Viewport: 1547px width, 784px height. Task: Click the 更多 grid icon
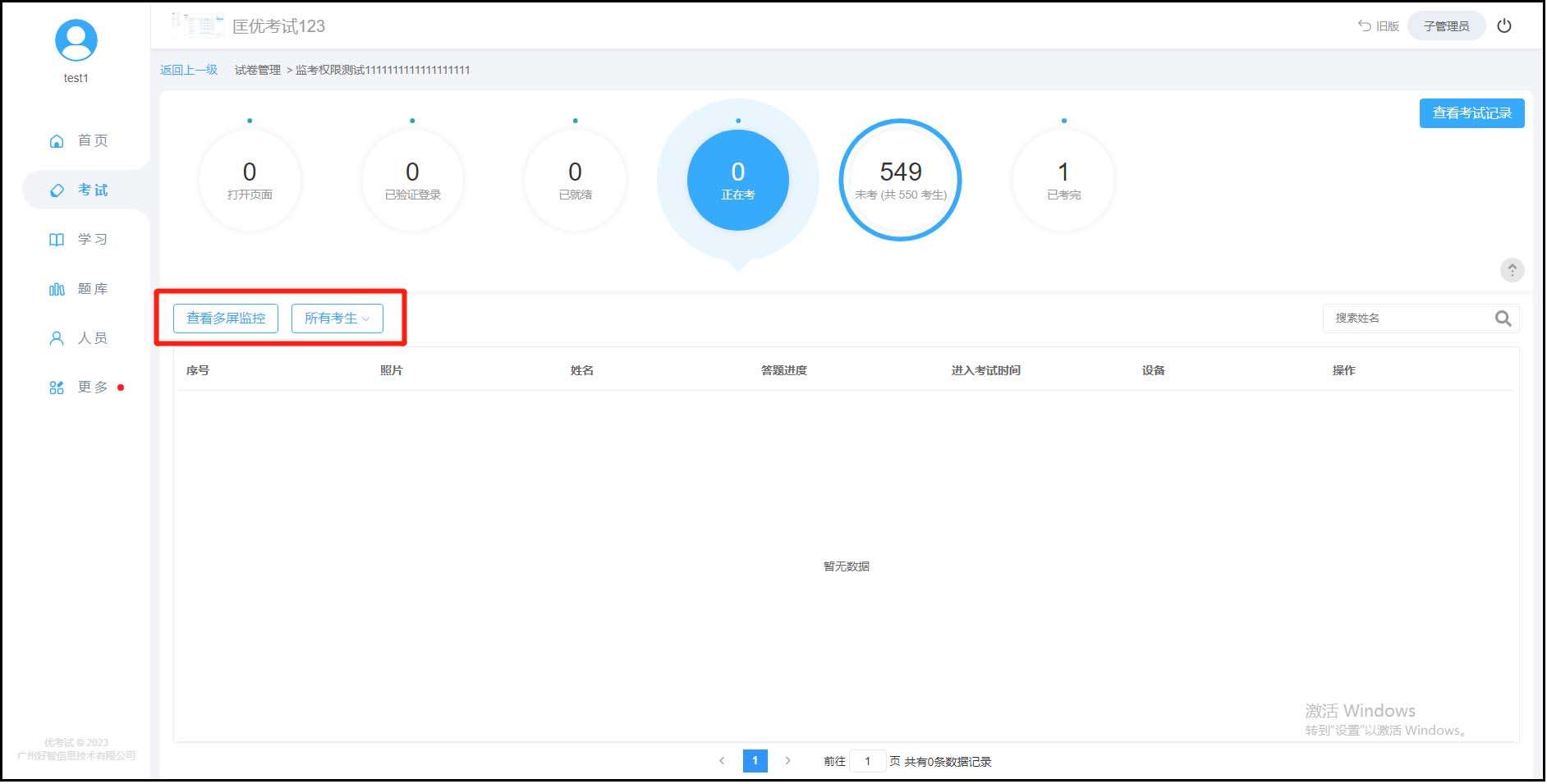[57, 387]
